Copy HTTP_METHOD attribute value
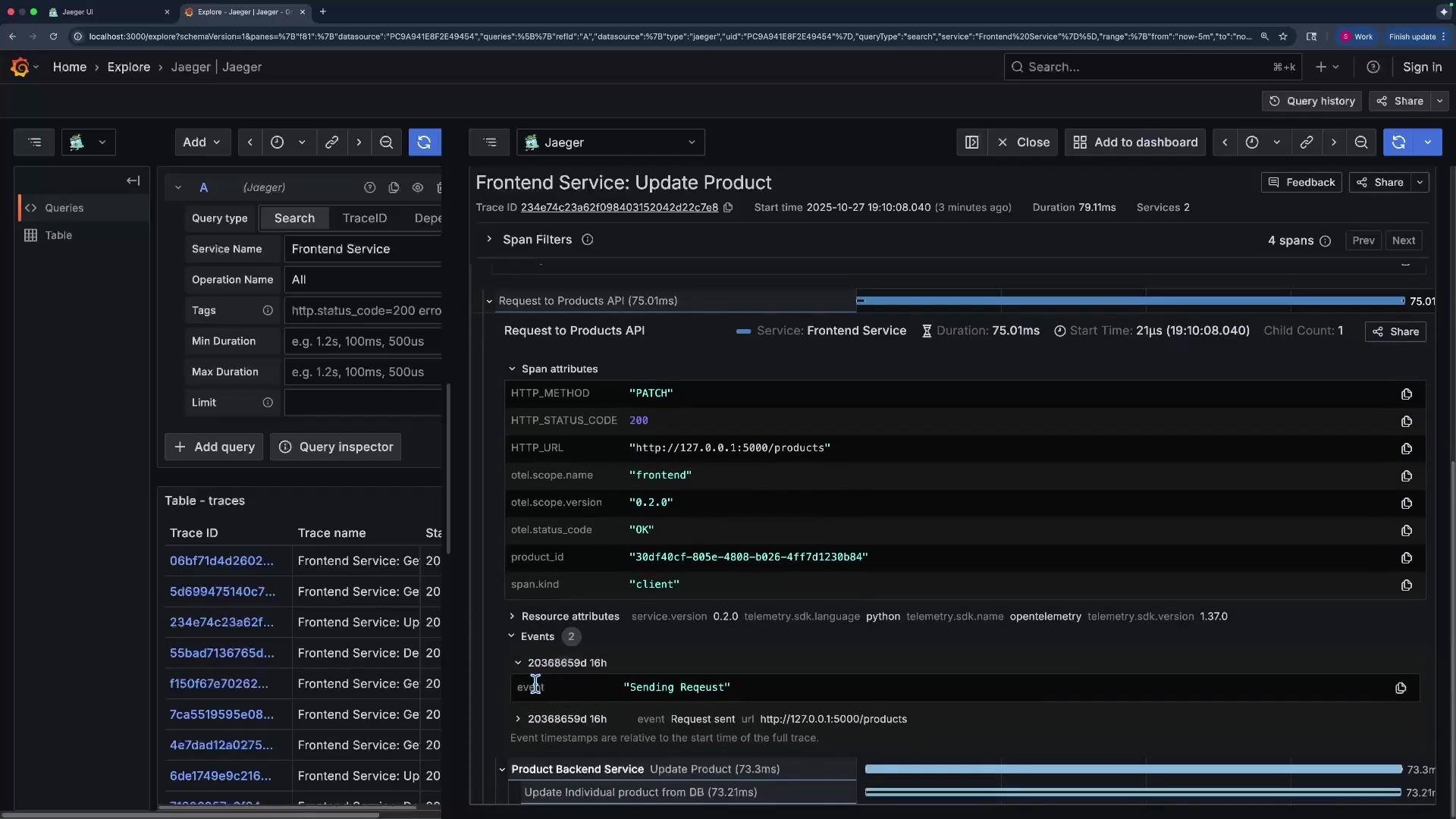The width and height of the screenshot is (1456, 819). coord(1406,394)
